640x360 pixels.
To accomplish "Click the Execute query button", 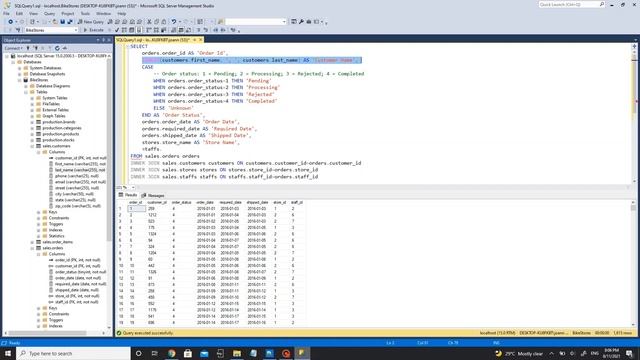I will [93, 30].
